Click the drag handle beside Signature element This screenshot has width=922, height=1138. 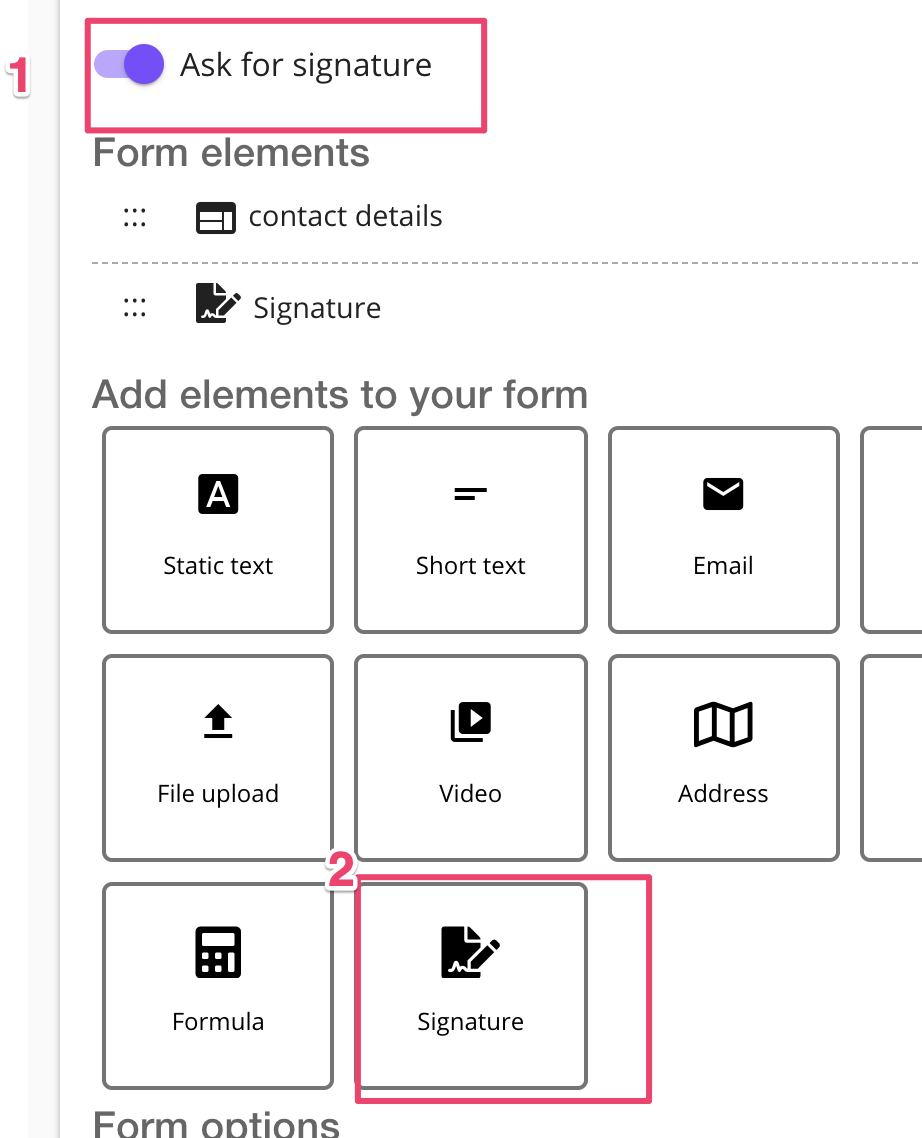[x=135, y=307]
